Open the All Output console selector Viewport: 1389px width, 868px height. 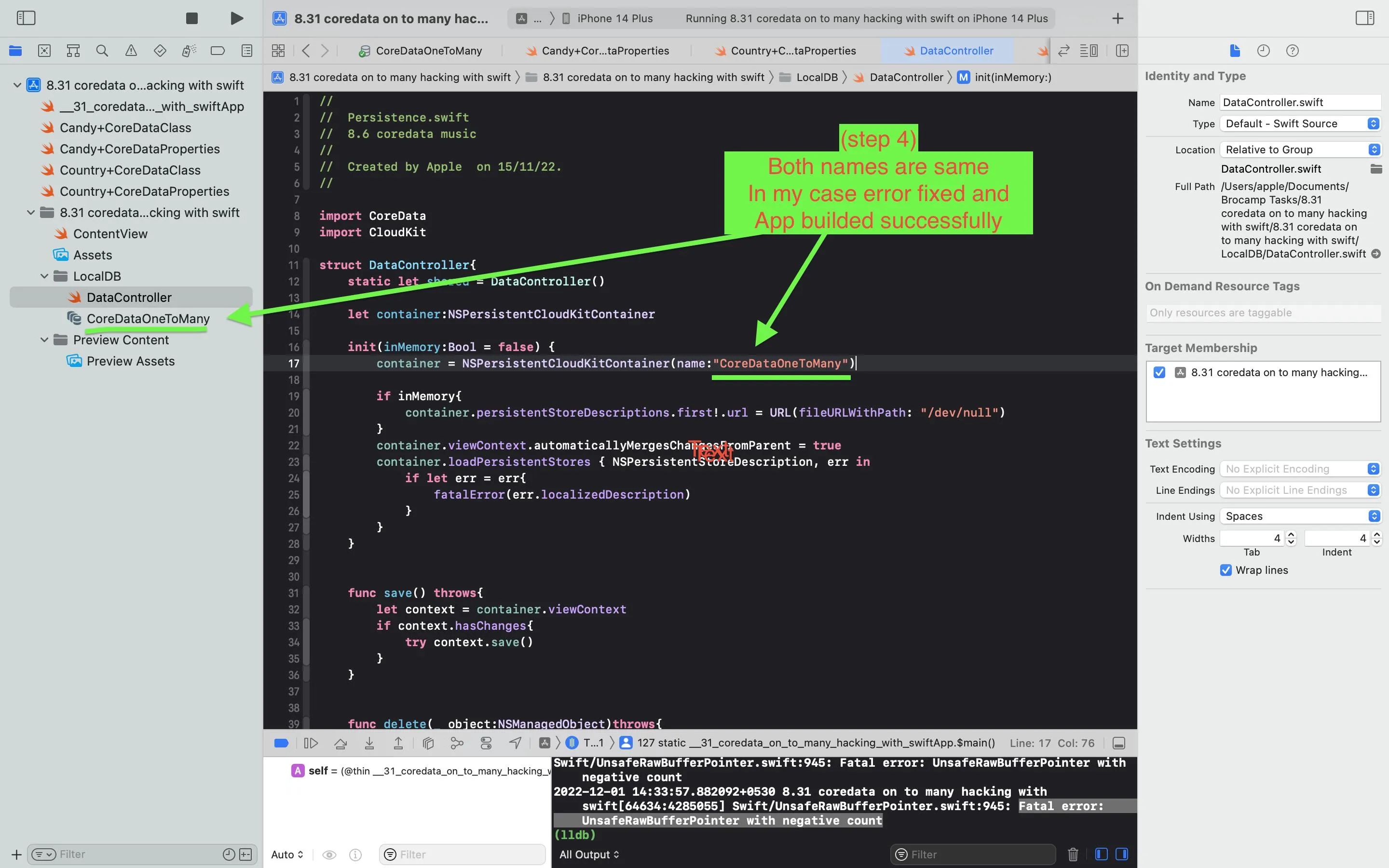589,854
